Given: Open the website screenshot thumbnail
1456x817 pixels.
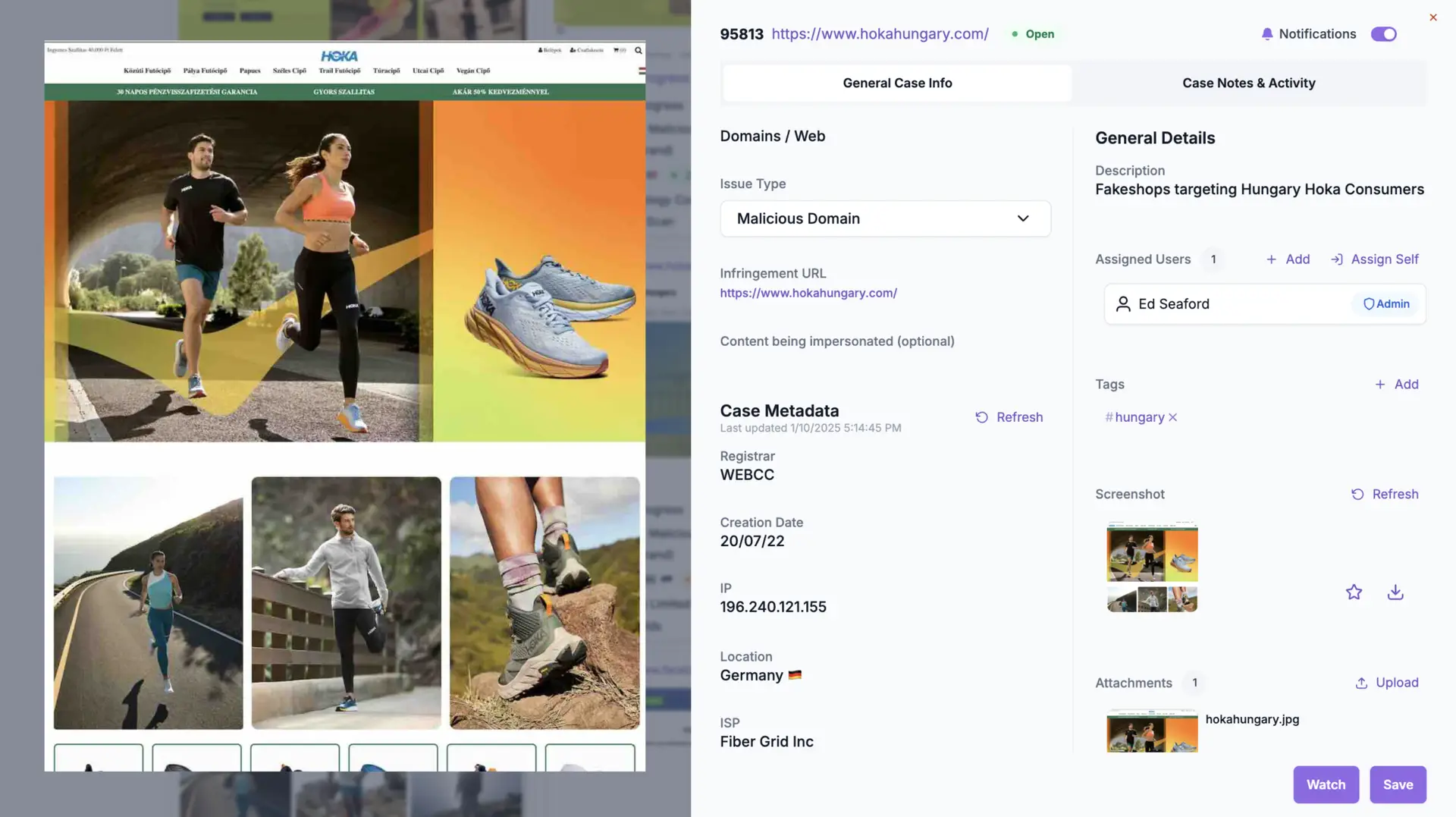Looking at the screenshot, I should tap(1152, 567).
